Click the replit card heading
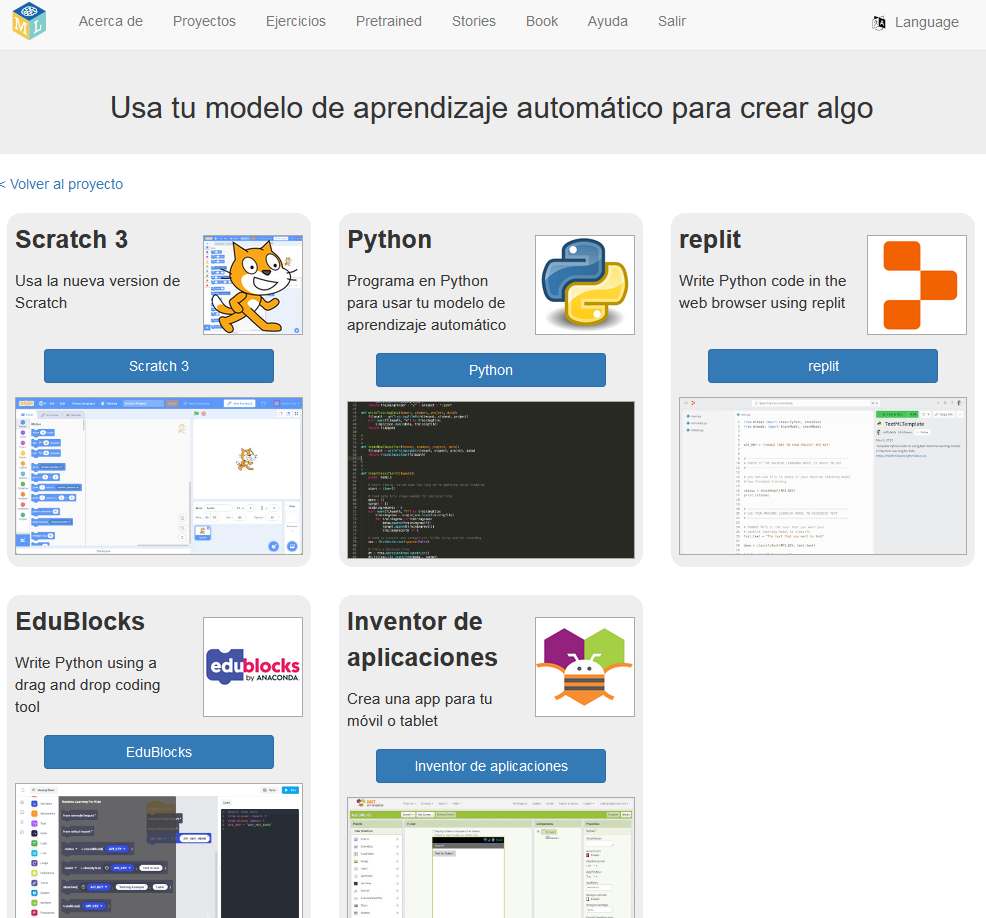Screen dimensions: 986x918 [710, 240]
